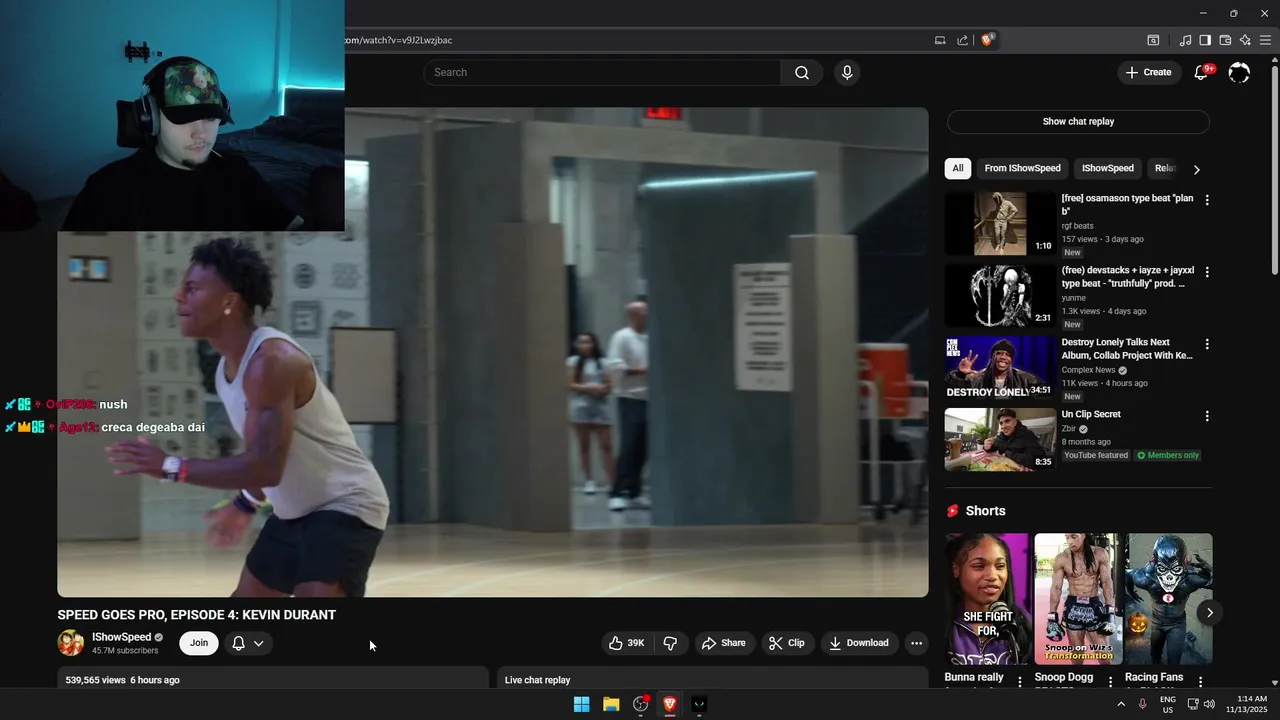The height and width of the screenshot is (720, 1280).
Task: Open the Brave playlist music-note icon
Action: pyautogui.click(x=1185, y=40)
